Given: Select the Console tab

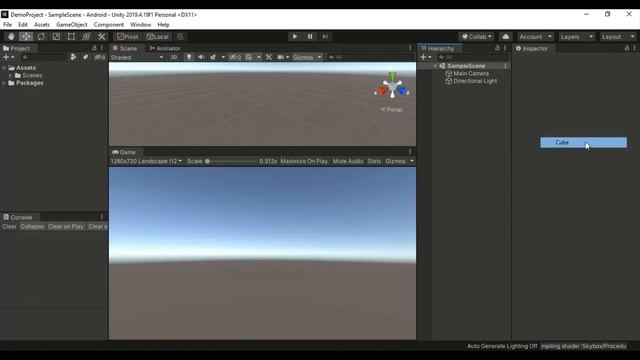Looking at the screenshot, I should [18, 217].
